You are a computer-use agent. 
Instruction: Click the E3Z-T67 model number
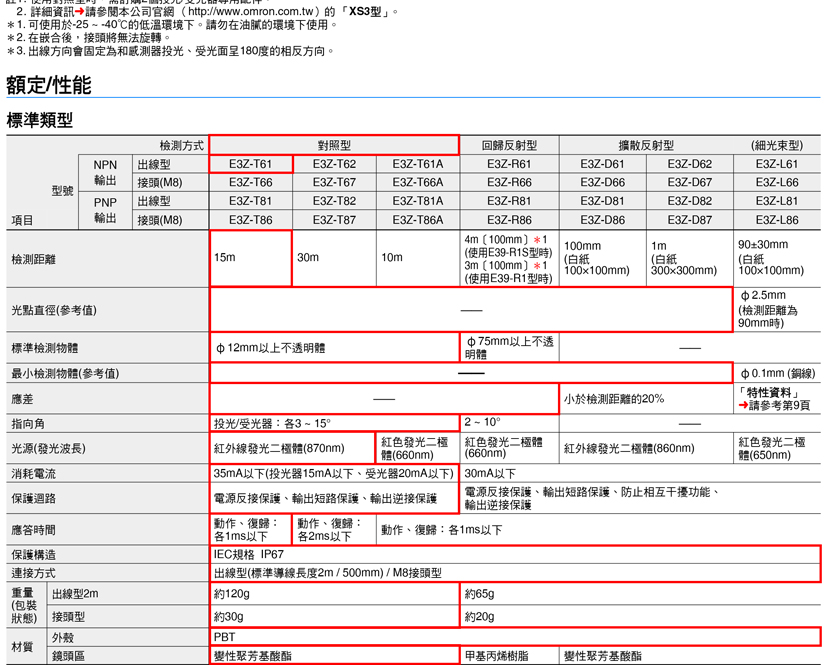point(334,183)
